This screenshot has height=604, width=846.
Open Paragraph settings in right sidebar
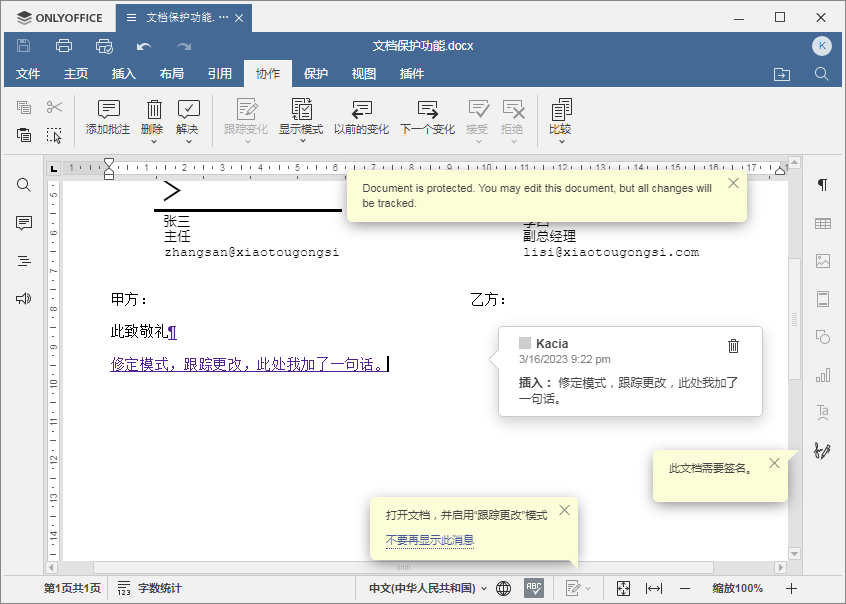coord(823,185)
